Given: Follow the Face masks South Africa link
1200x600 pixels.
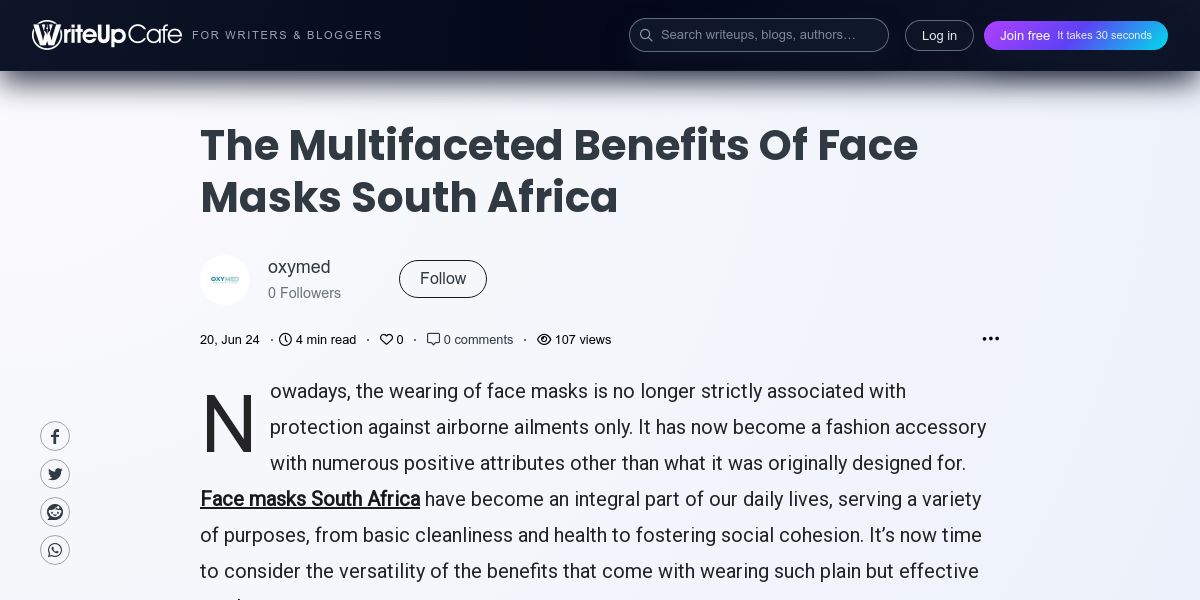Looking at the screenshot, I should click(310, 499).
